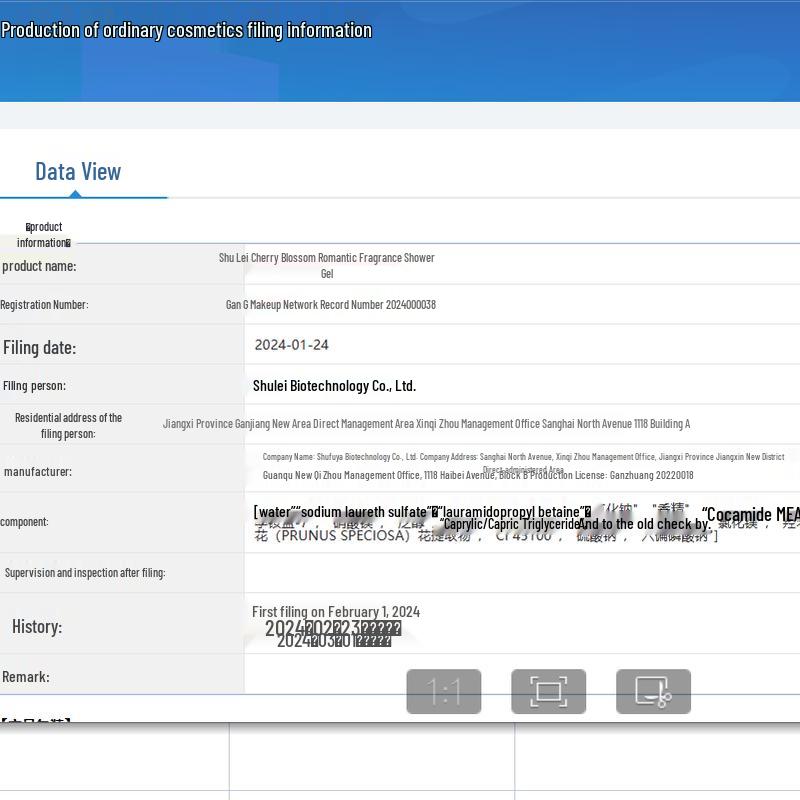Select the product information section header
This screenshot has width=800, height=800.
[x=43, y=235]
